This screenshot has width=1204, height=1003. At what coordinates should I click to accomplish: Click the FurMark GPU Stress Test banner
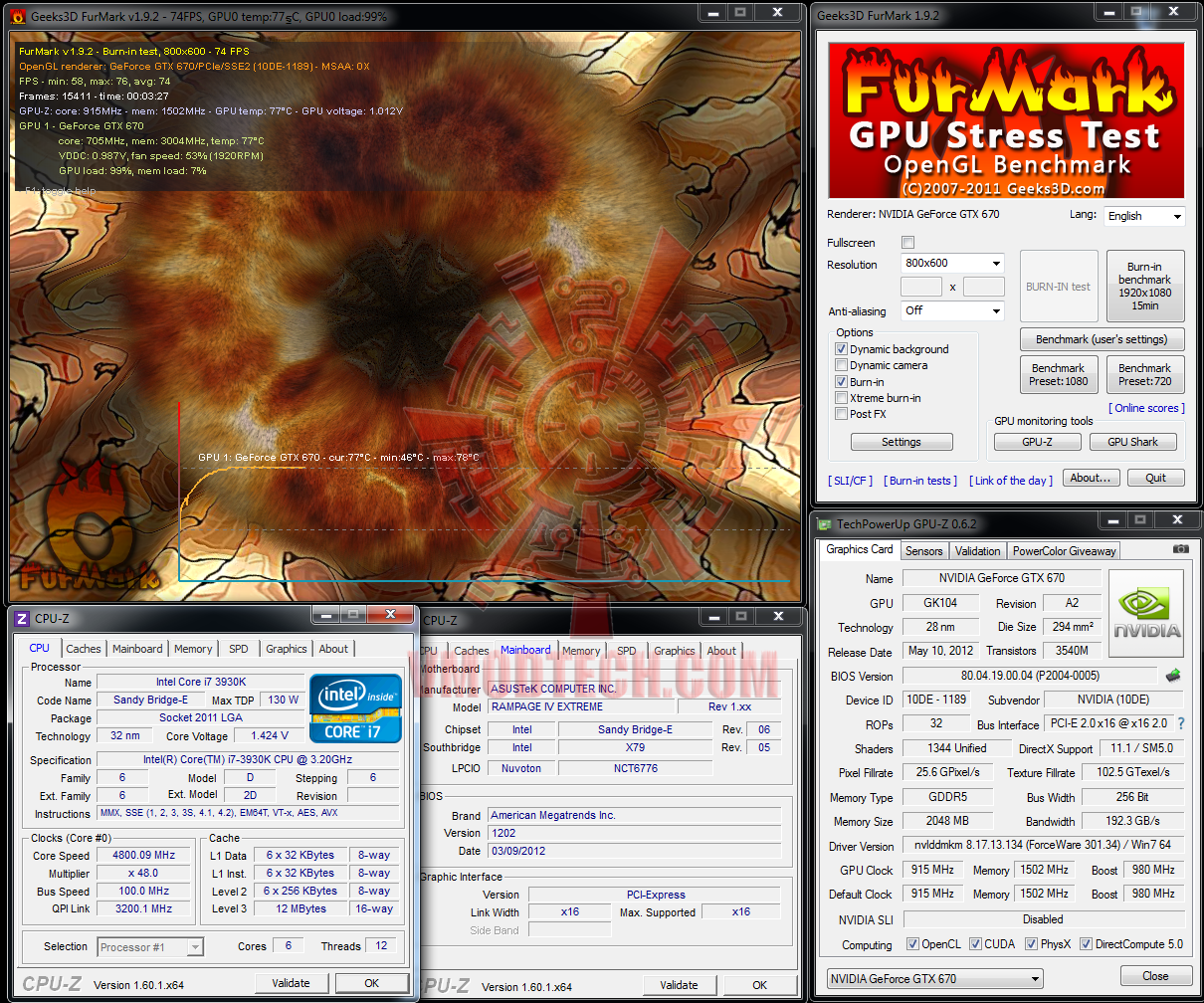click(1006, 120)
